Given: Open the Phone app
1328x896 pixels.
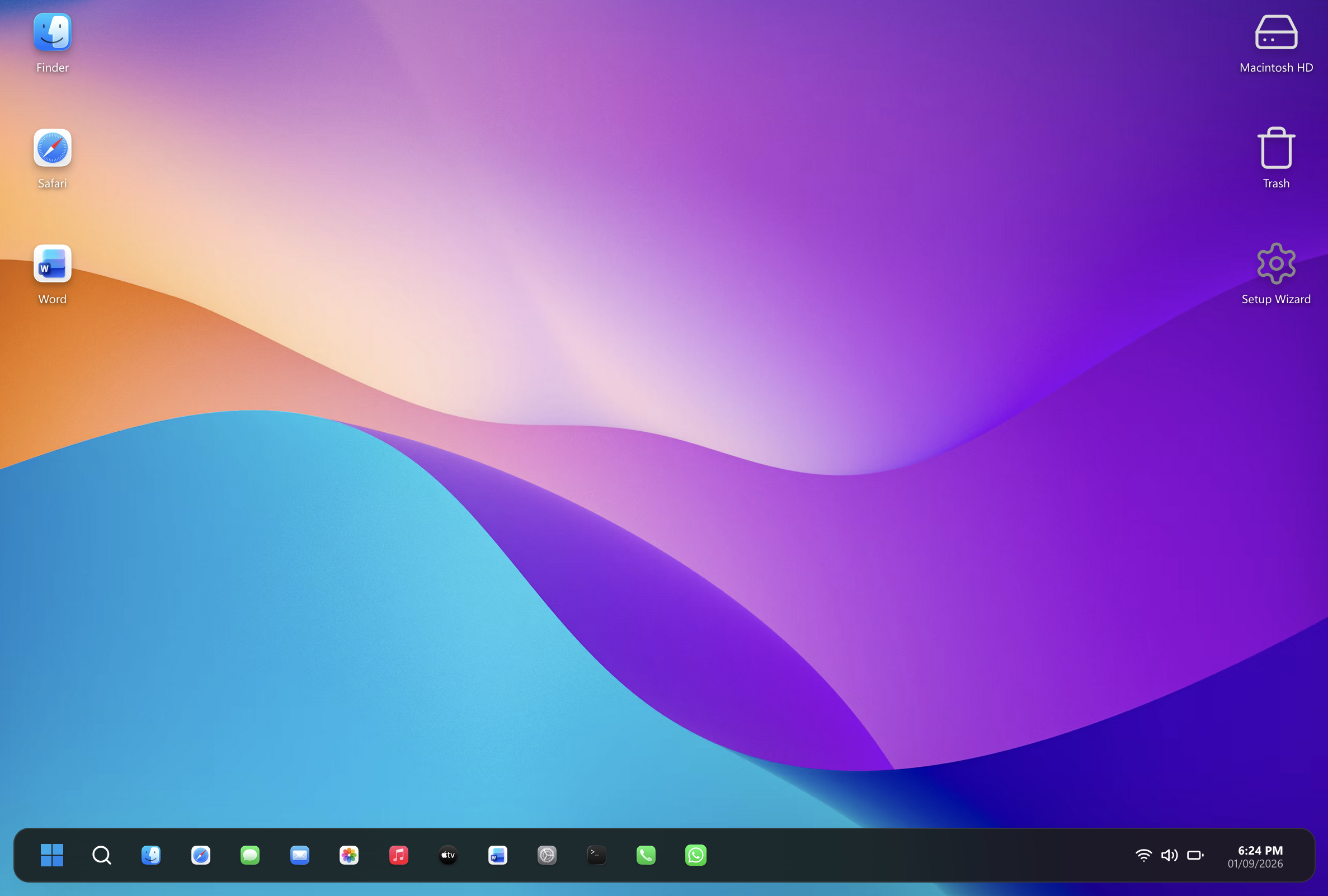Looking at the screenshot, I should [646, 855].
